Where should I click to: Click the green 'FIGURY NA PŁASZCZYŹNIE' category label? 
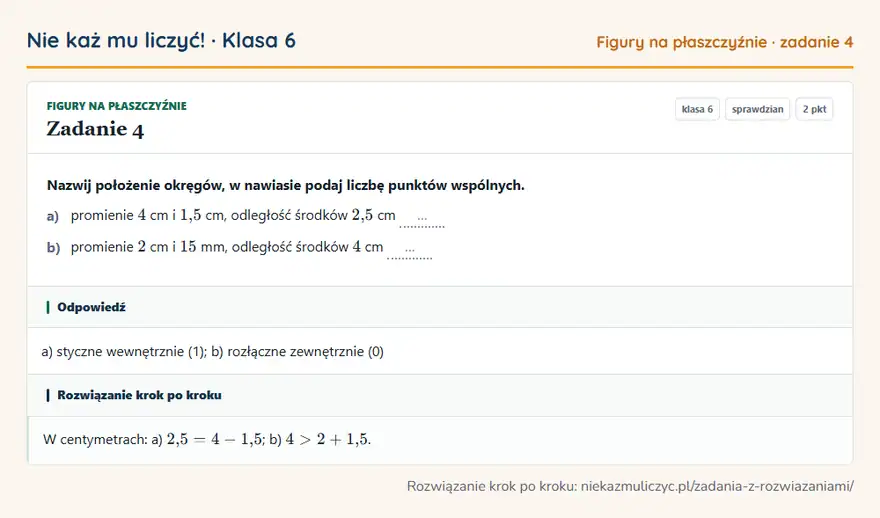pos(117,106)
